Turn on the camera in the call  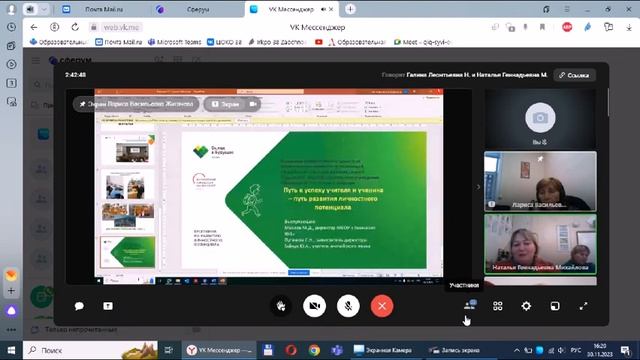314,306
